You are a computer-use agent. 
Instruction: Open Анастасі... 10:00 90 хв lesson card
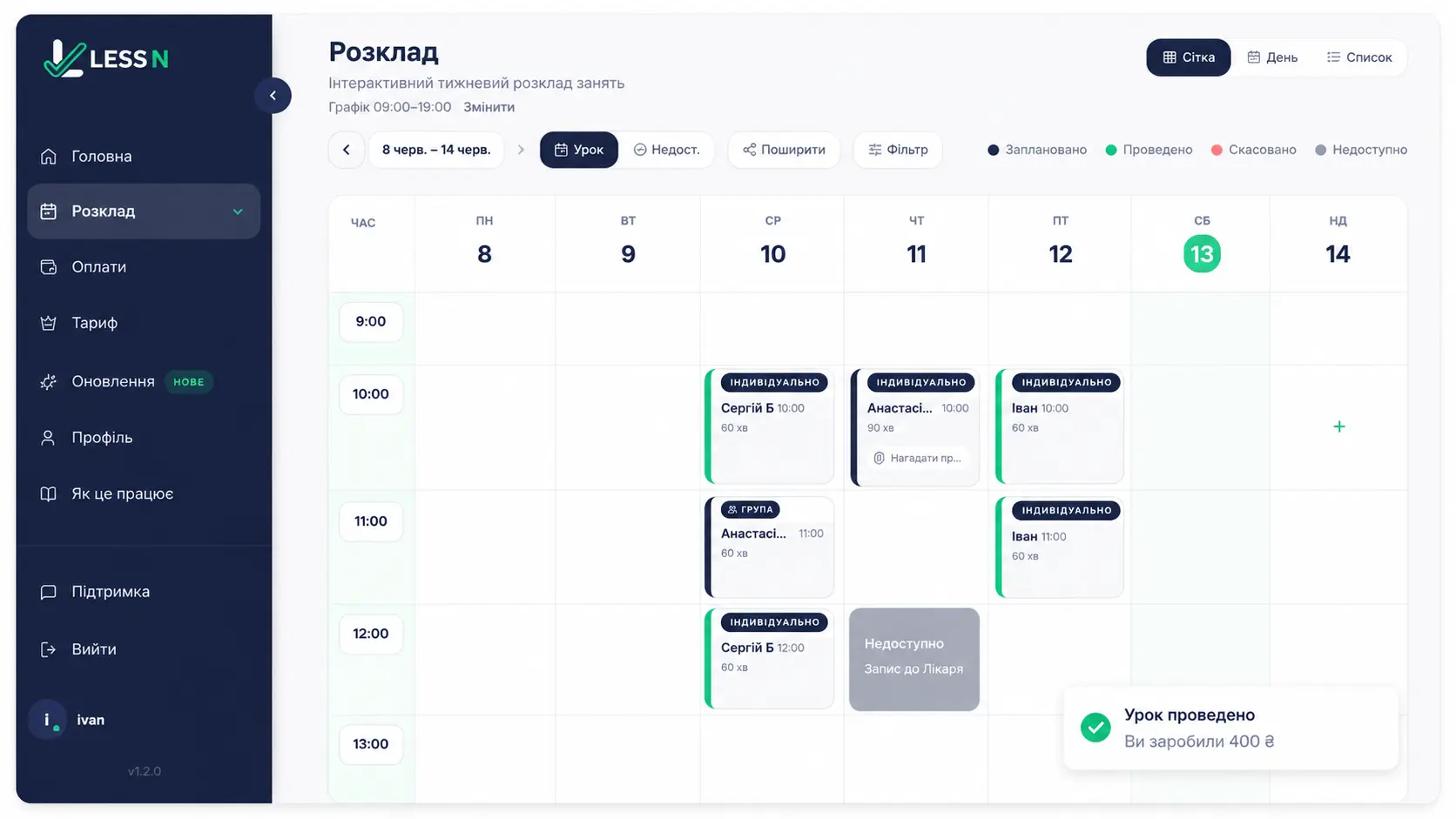click(x=914, y=426)
